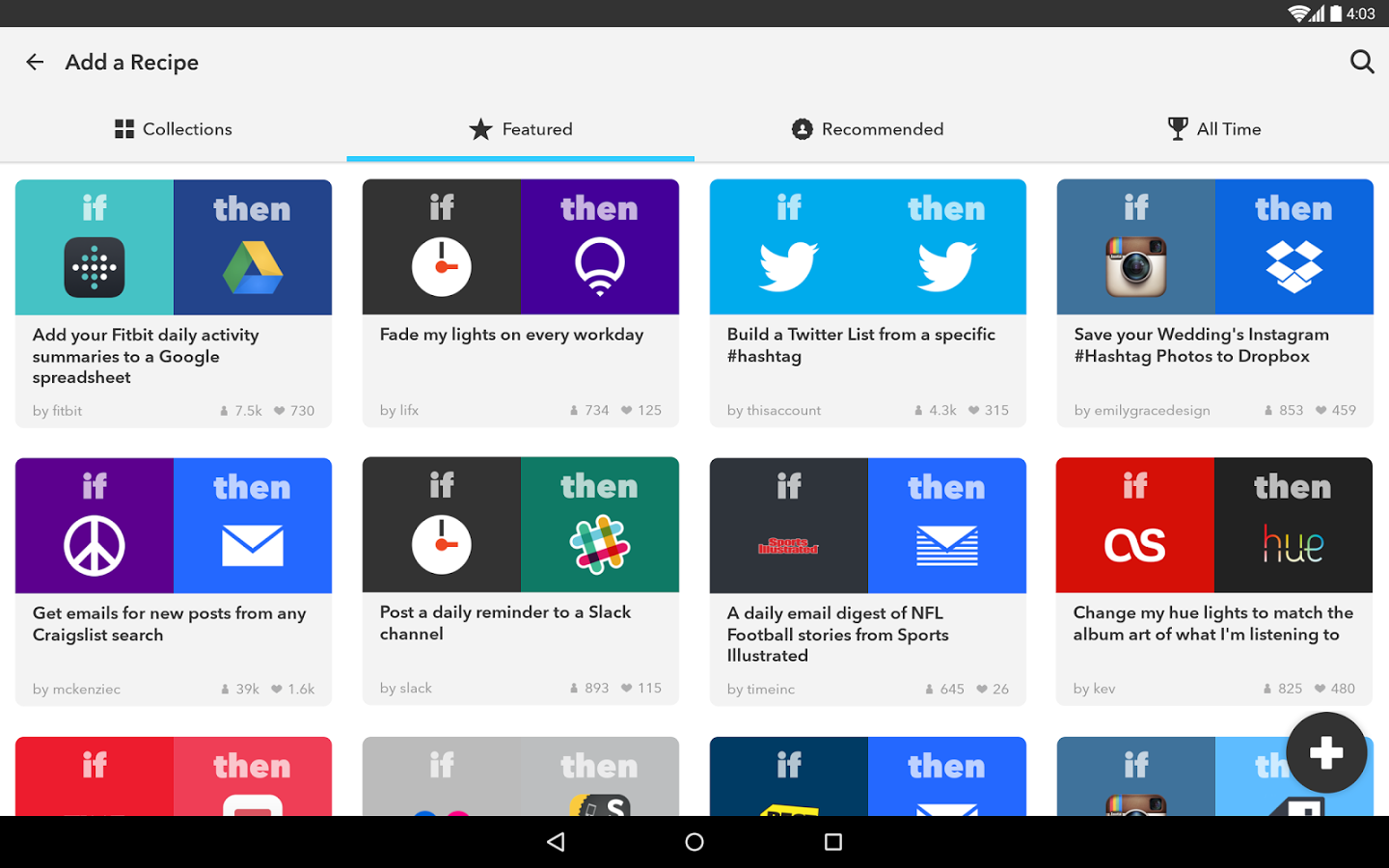1389x868 pixels.
Task: Open the Recommended tab
Action: pyautogui.click(x=868, y=129)
